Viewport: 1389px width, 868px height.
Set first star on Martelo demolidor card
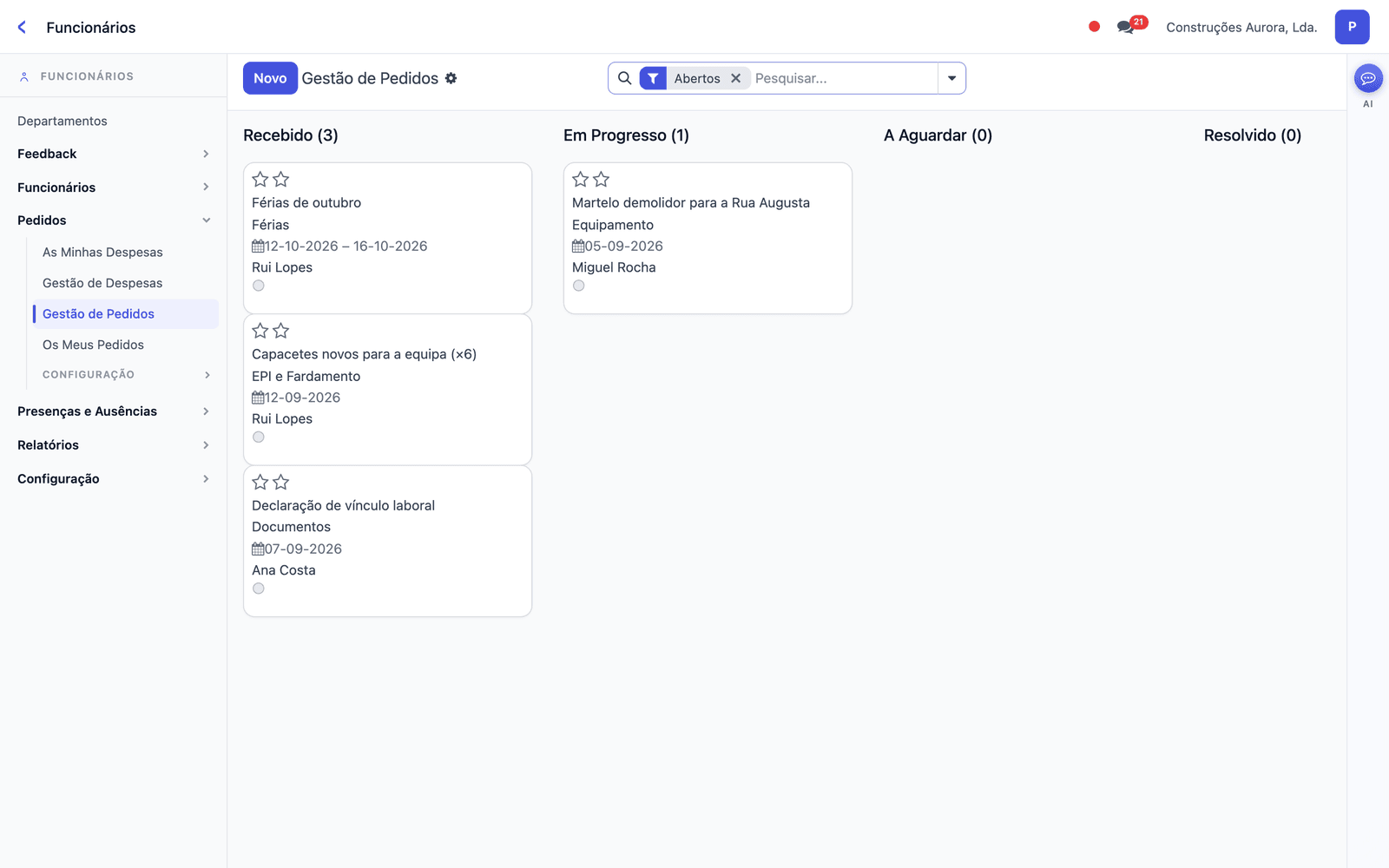581,180
